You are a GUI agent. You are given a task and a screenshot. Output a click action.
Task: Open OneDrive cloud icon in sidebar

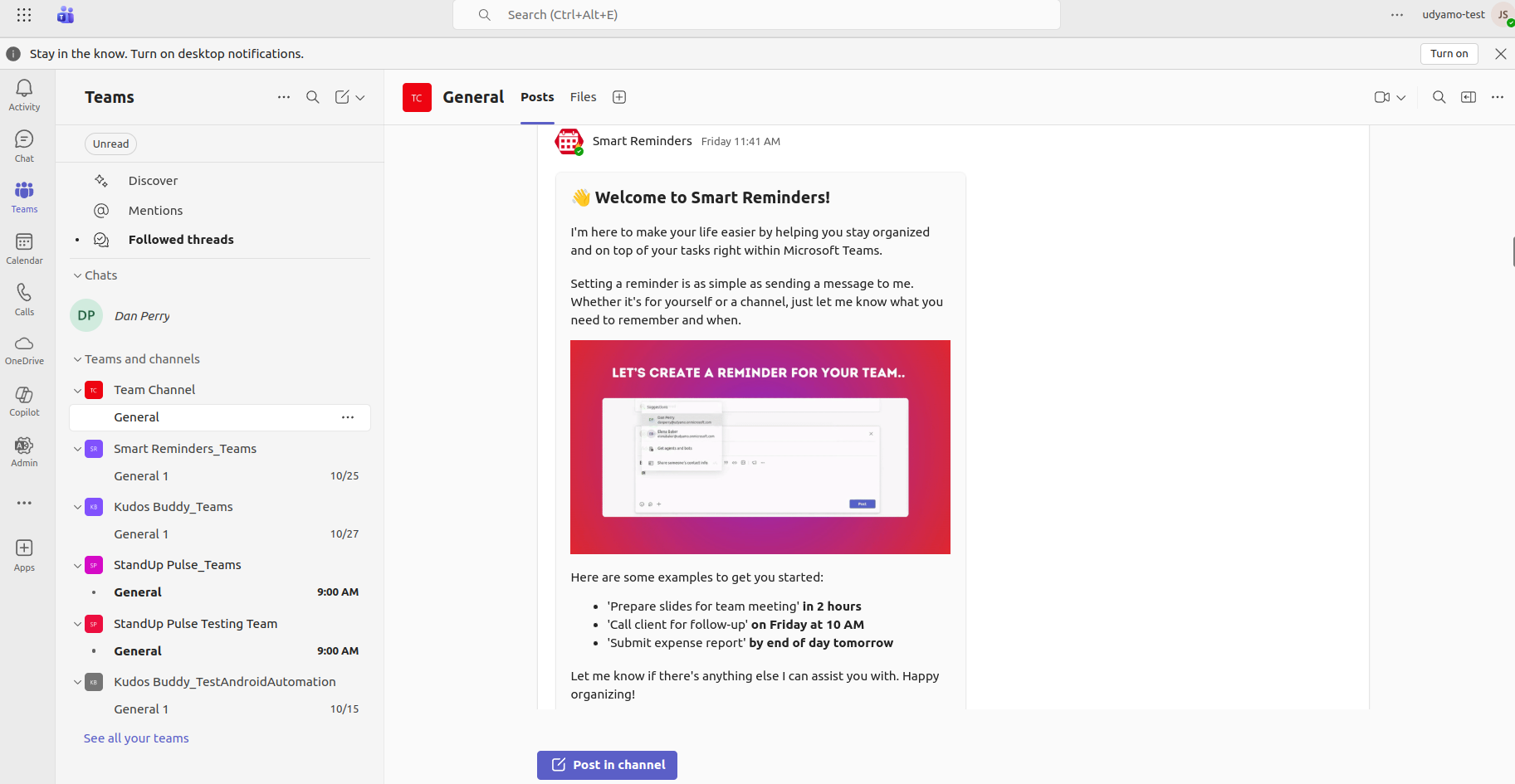24,343
